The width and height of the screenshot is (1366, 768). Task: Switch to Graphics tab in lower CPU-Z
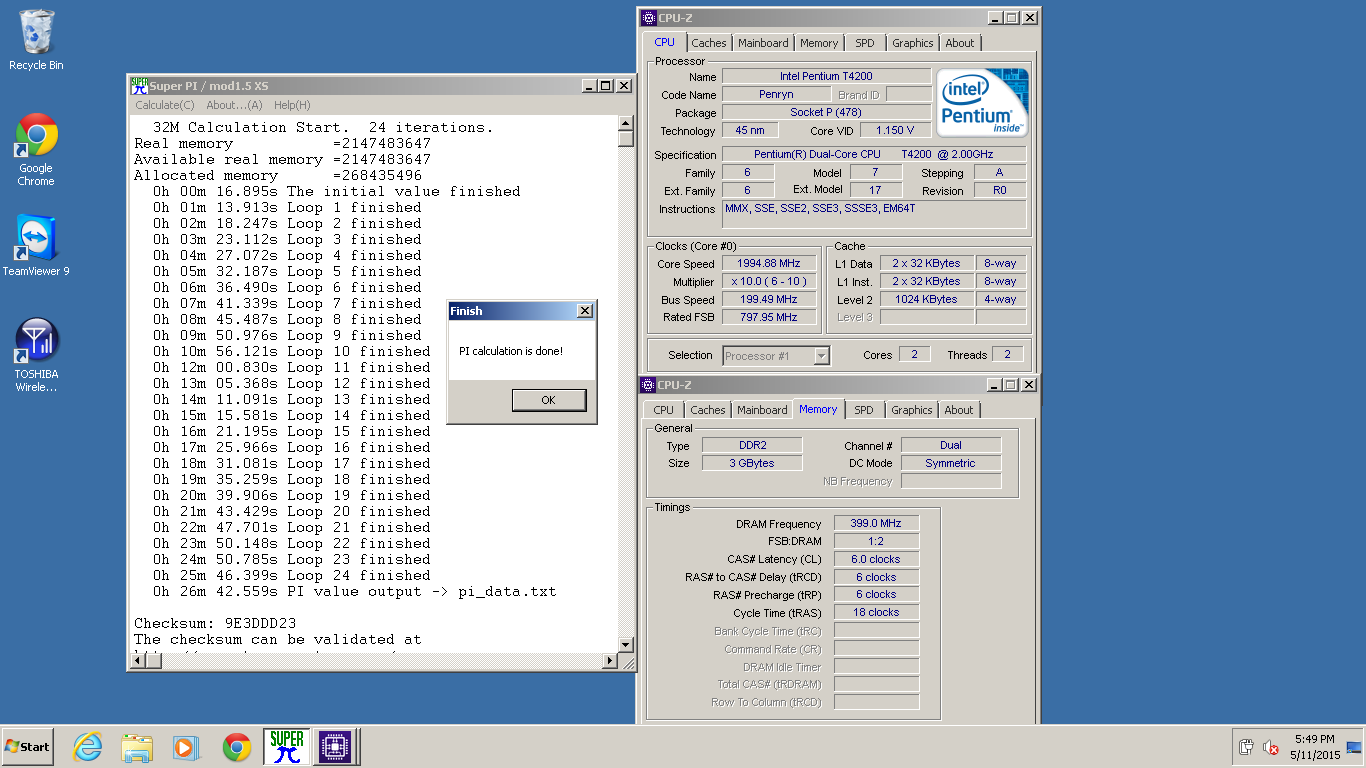tap(912, 410)
